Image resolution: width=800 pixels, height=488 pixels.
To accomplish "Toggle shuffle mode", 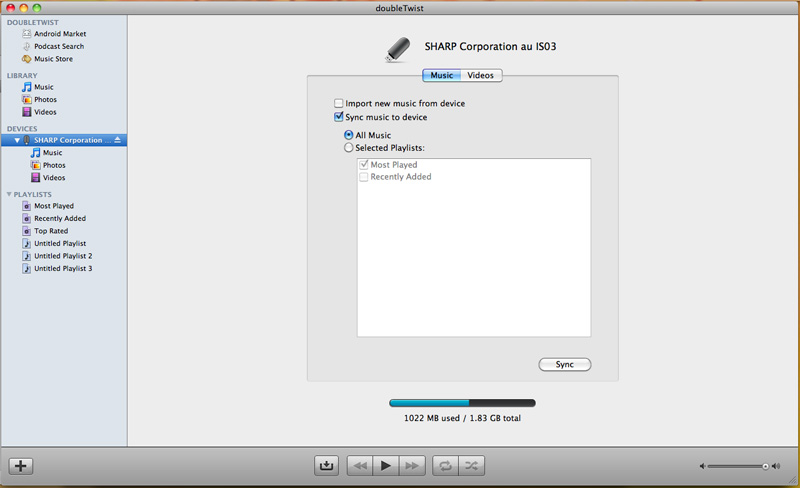I will [x=471, y=466].
